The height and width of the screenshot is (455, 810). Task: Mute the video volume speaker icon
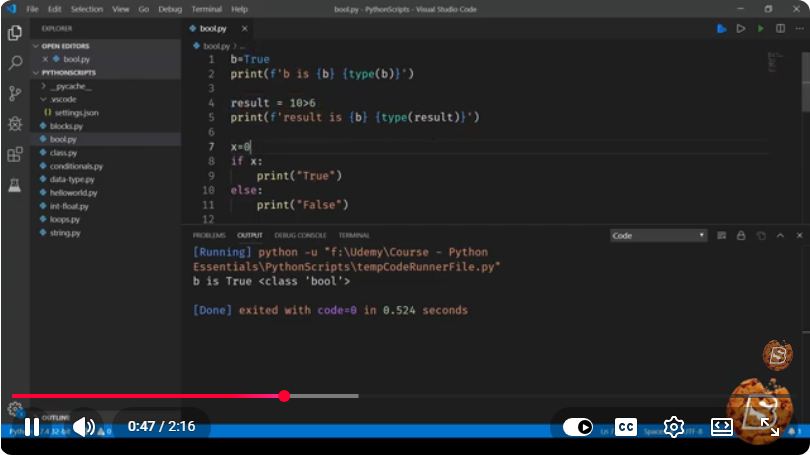click(x=84, y=427)
